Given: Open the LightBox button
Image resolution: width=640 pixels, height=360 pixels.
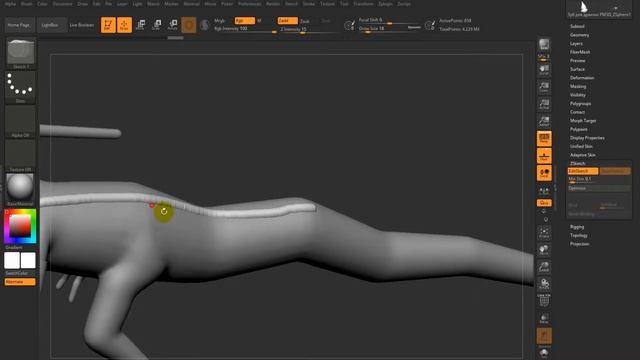Looking at the screenshot, I should 50,25.
